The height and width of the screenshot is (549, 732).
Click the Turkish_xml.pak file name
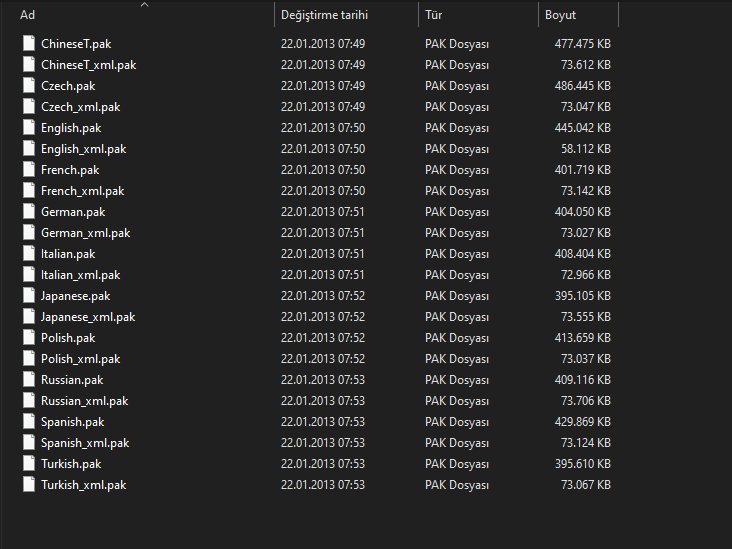pyautogui.click(x=84, y=485)
